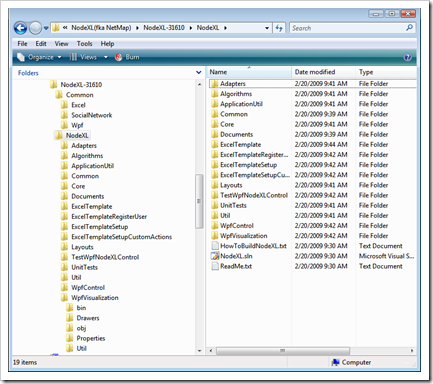This screenshot has height=384, width=433.
Task: Click folder tree scroll up arrow
Action: coord(199,84)
